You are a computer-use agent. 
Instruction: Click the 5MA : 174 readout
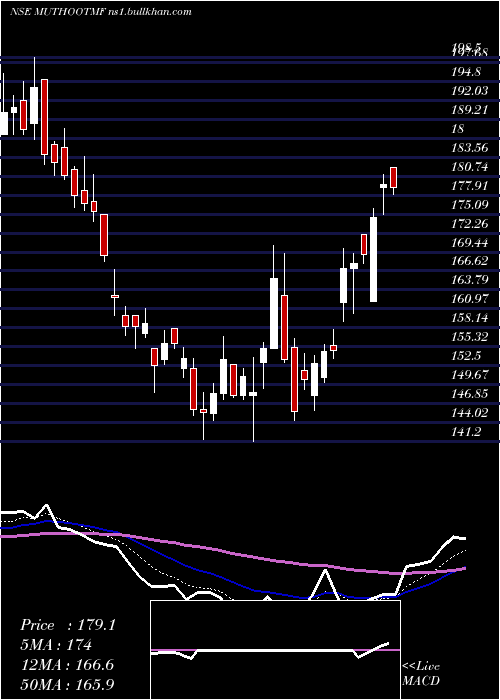tap(56, 645)
